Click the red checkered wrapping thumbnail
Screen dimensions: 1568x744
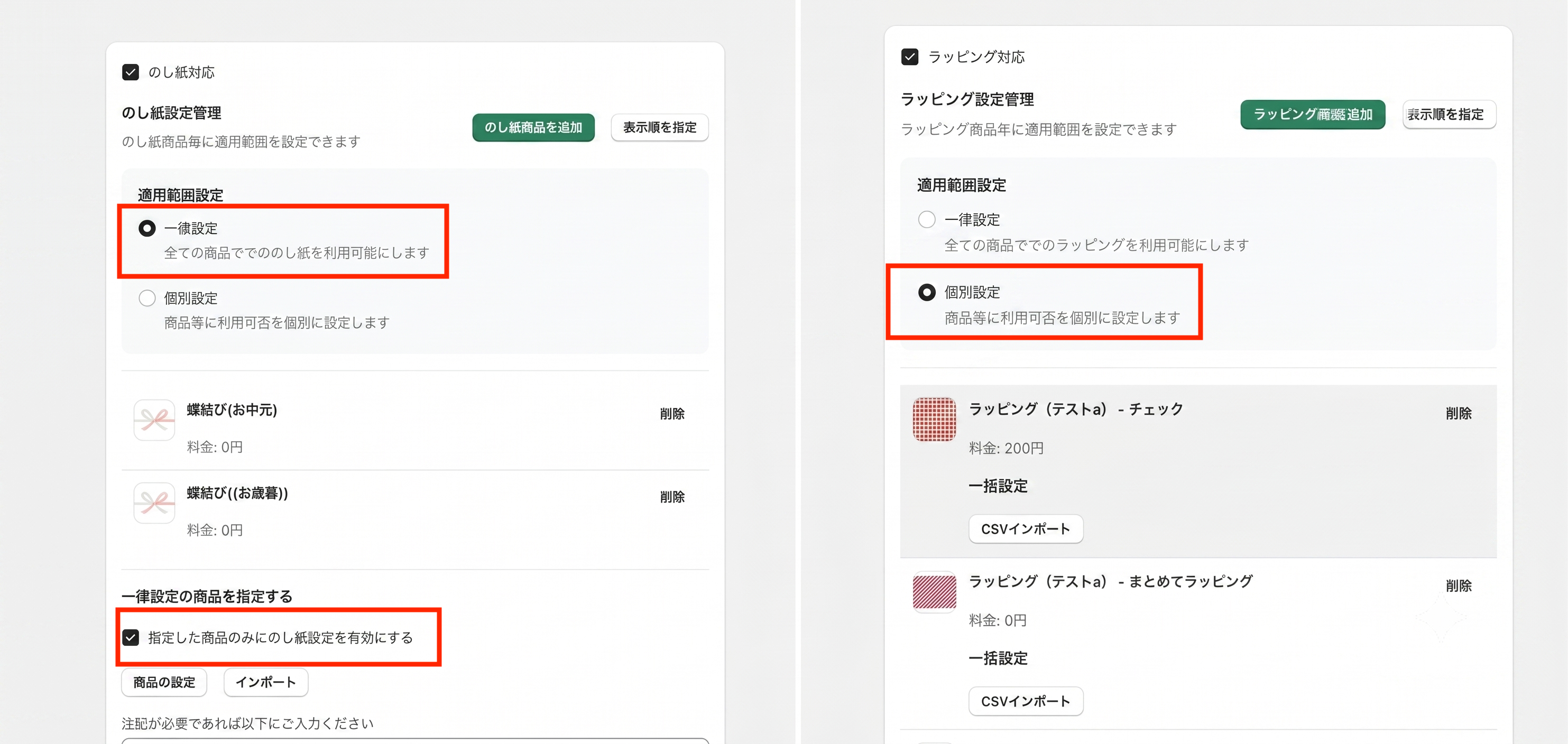click(934, 419)
